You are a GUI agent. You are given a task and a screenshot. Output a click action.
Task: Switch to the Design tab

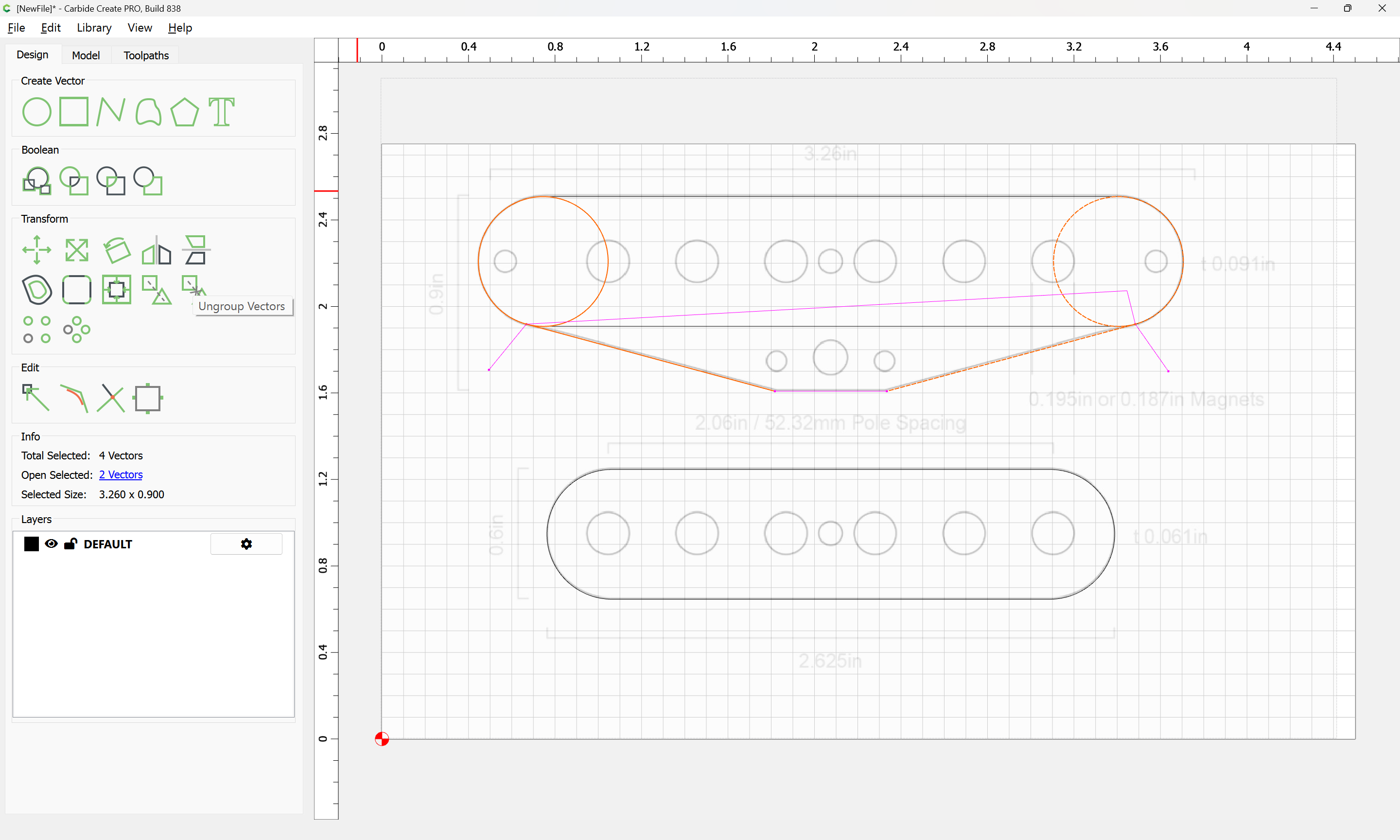click(32, 55)
